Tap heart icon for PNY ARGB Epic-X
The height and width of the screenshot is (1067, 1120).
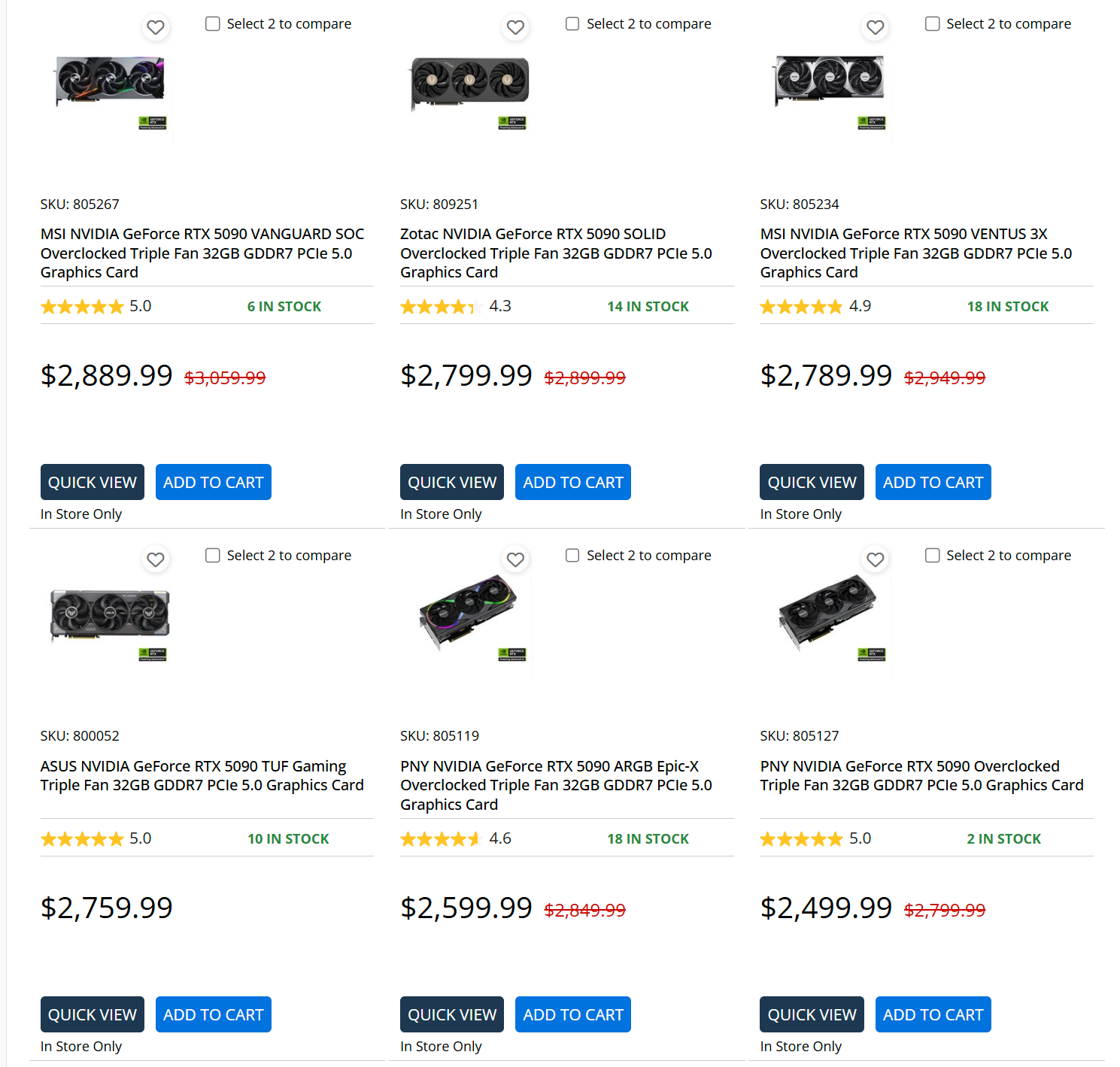pyautogui.click(x=515, y=559)
